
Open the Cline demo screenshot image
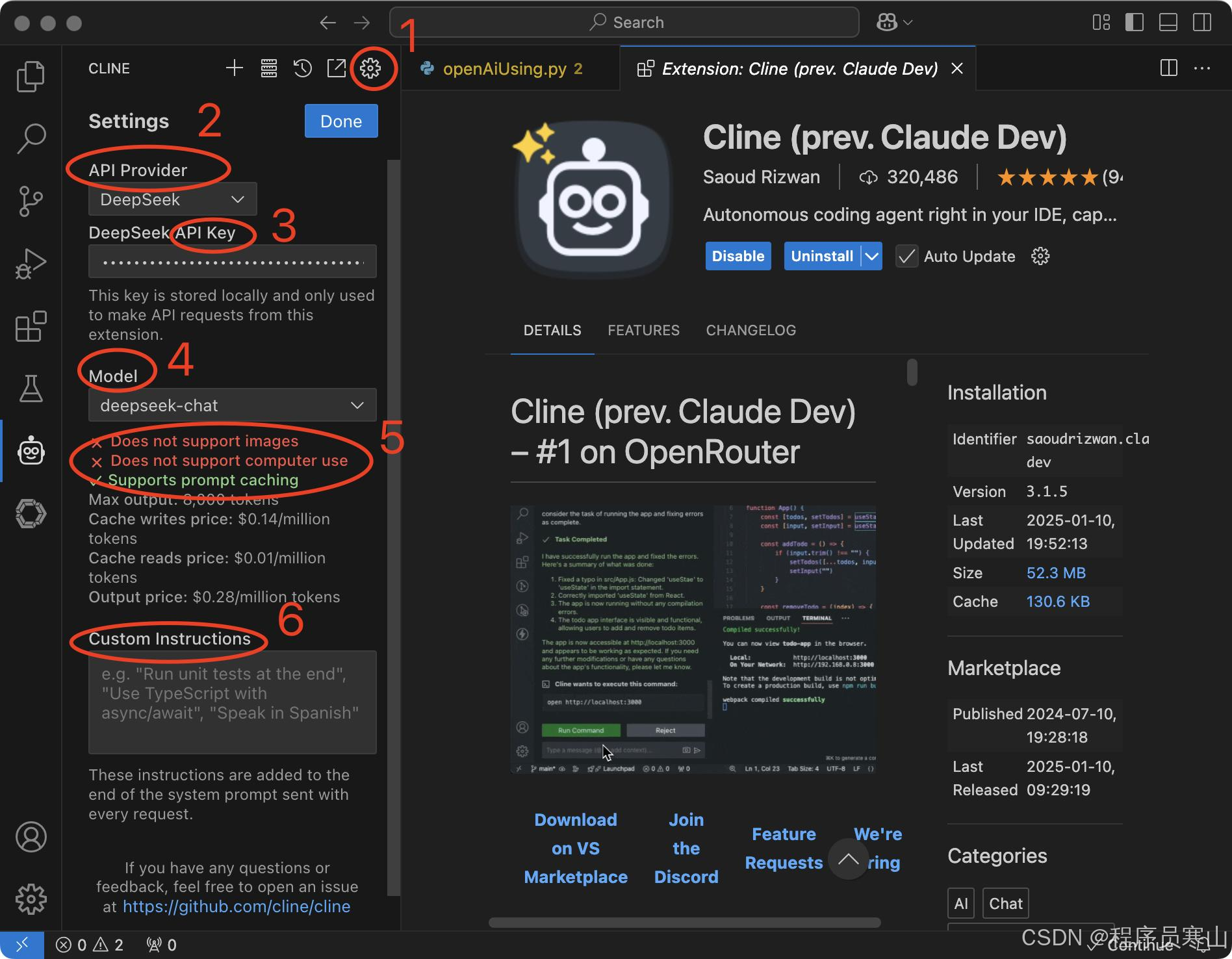click(693, 639)
